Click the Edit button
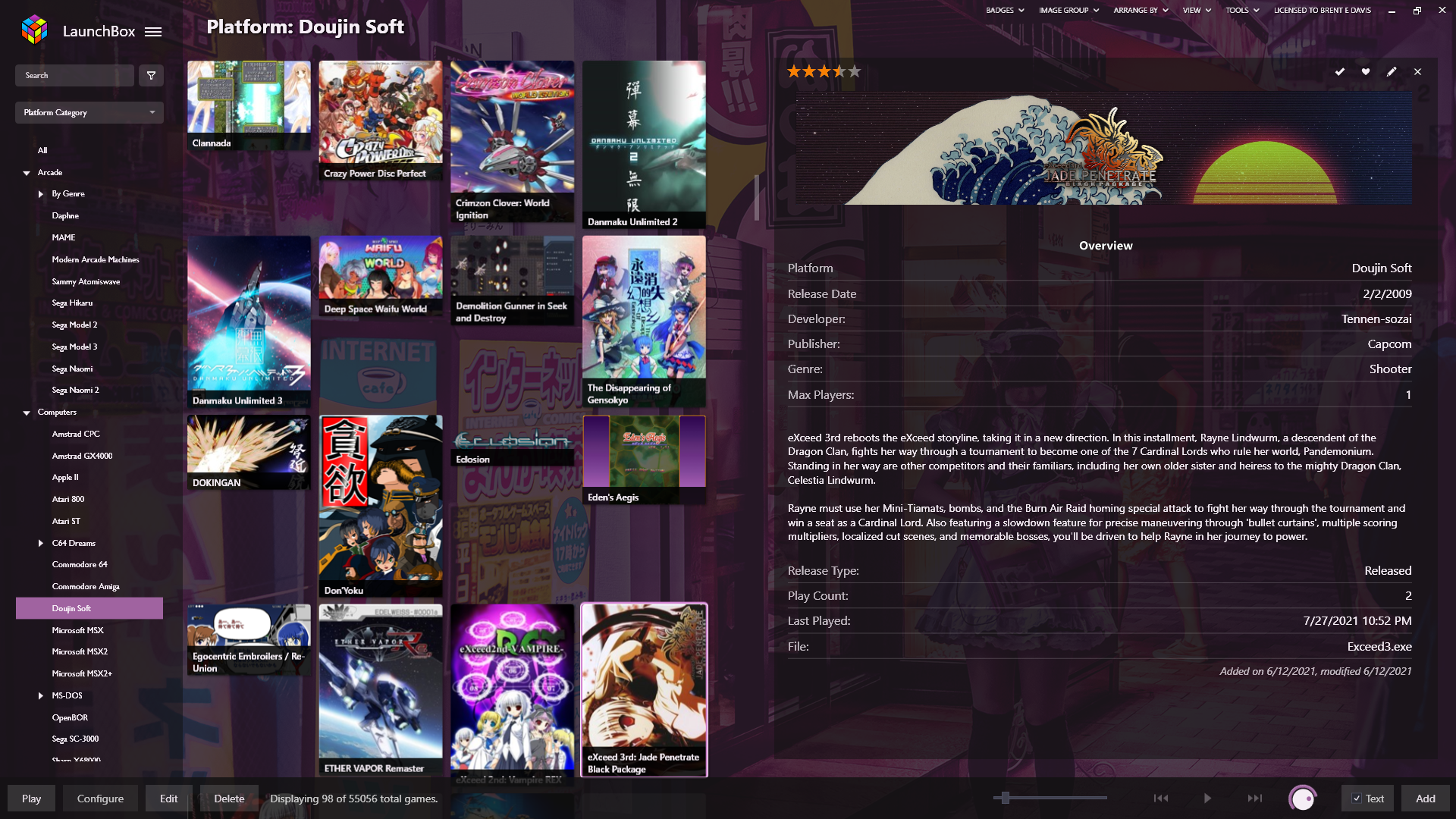The width and height of the screenshot is (1456, 819). (x=168, y=799)
